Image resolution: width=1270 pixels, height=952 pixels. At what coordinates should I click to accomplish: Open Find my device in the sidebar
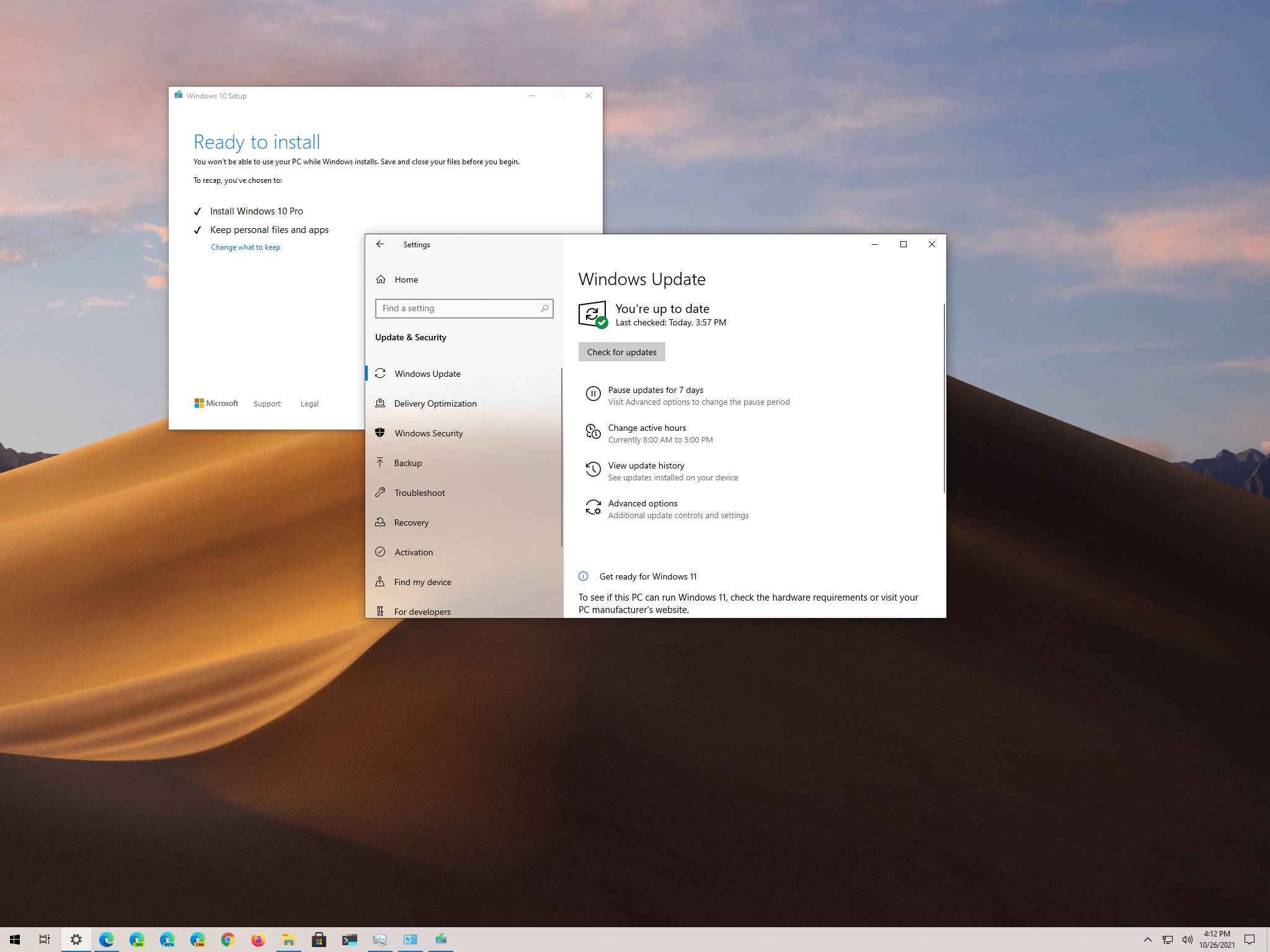pos(463,582)
